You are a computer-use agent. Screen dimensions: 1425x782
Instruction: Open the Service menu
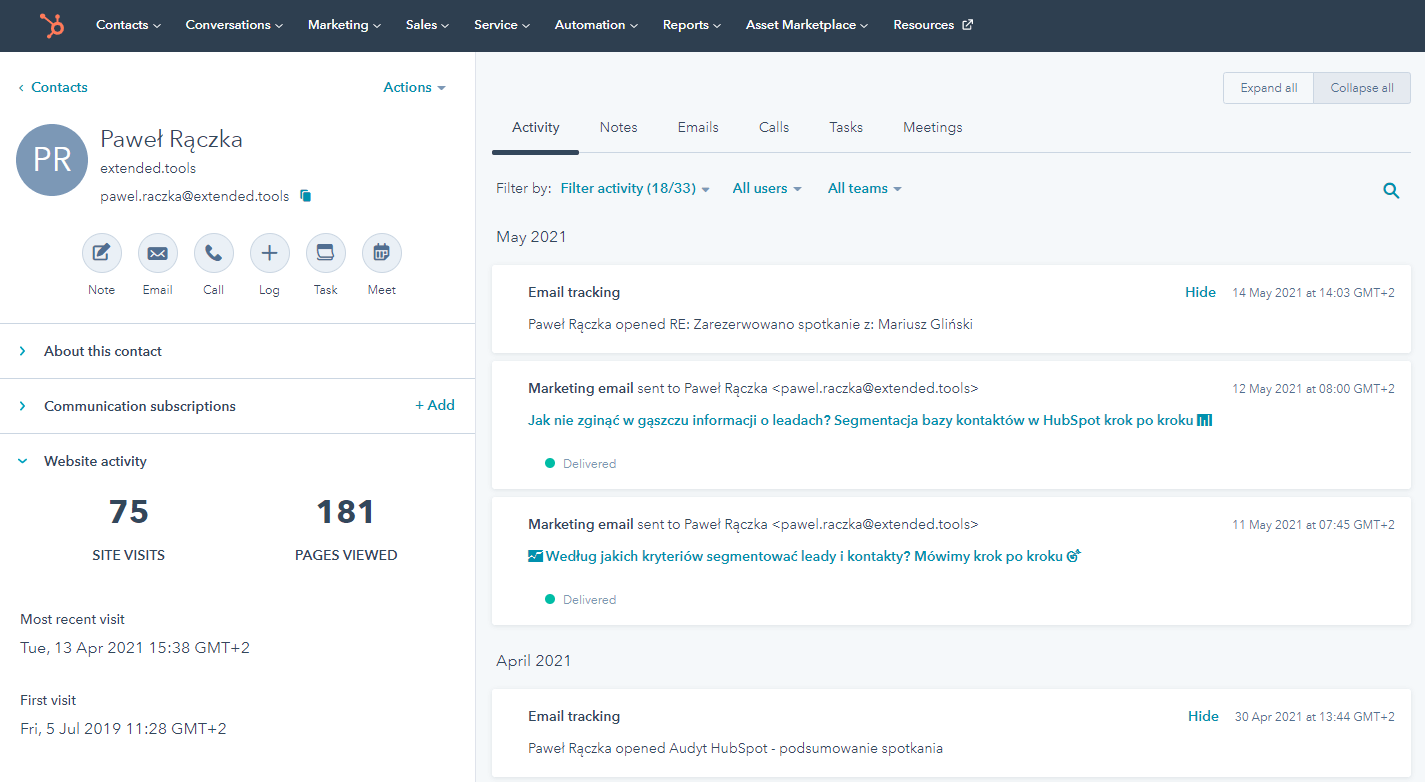tap(502, 25)
